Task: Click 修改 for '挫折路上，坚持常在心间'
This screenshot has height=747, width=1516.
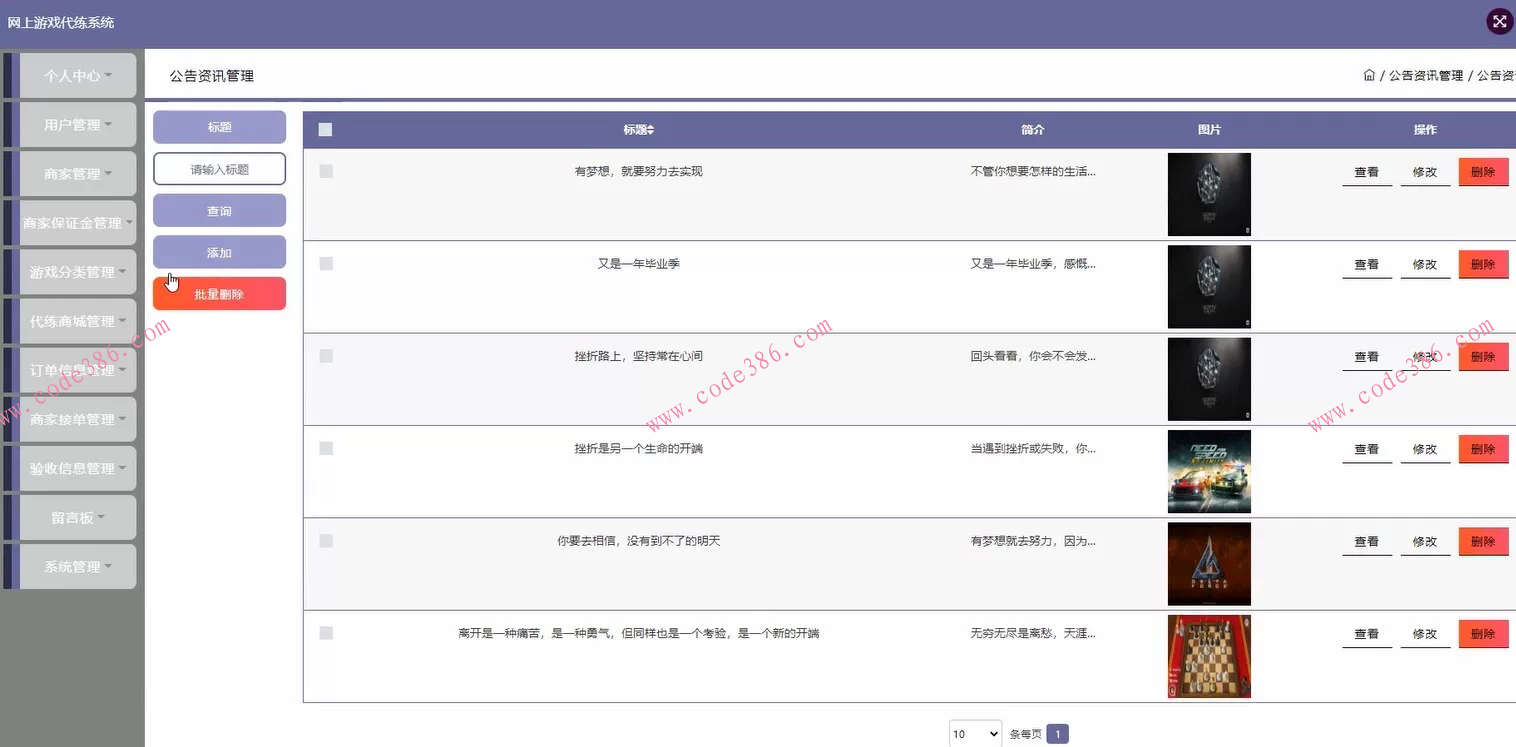Action: (x=1425, y=357)
